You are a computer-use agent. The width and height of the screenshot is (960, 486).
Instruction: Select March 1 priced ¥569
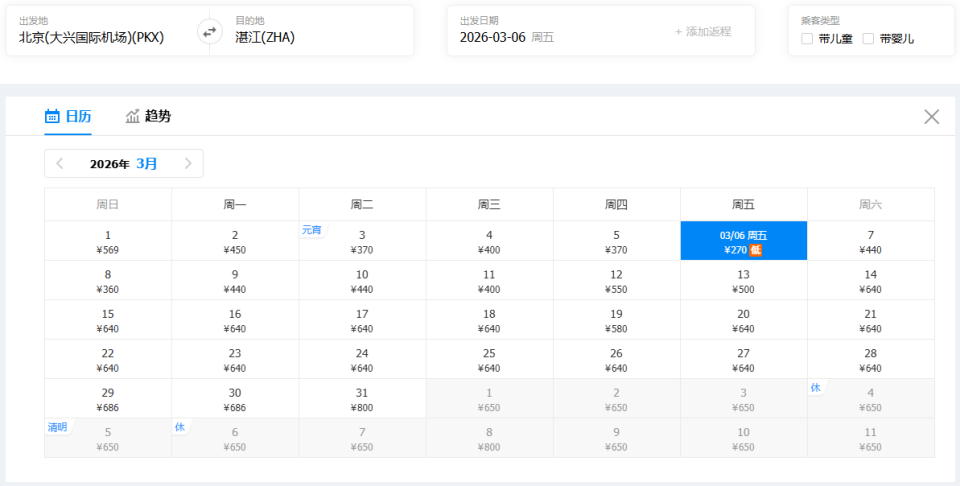(x=108, y=241)
